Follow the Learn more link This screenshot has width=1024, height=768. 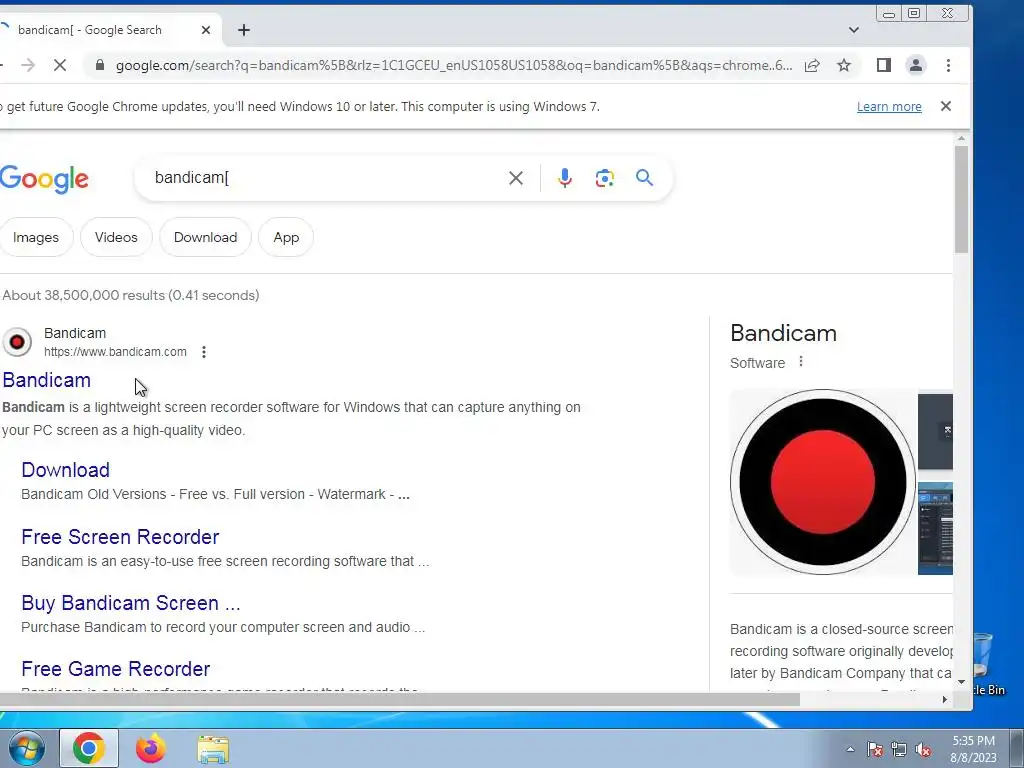tap(889, 106)
